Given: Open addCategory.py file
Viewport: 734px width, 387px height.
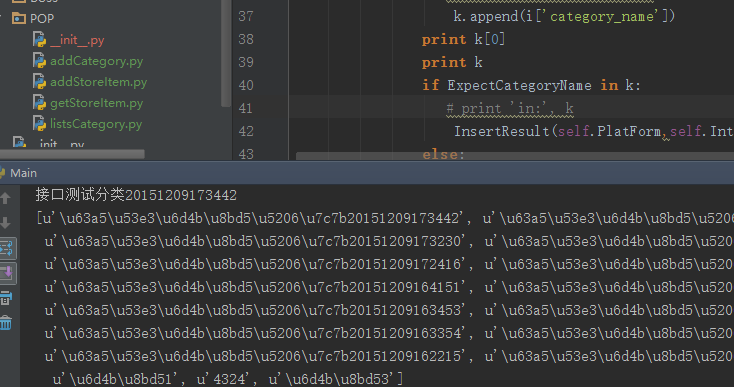Looking at the screenshot, I should [96, 61].
